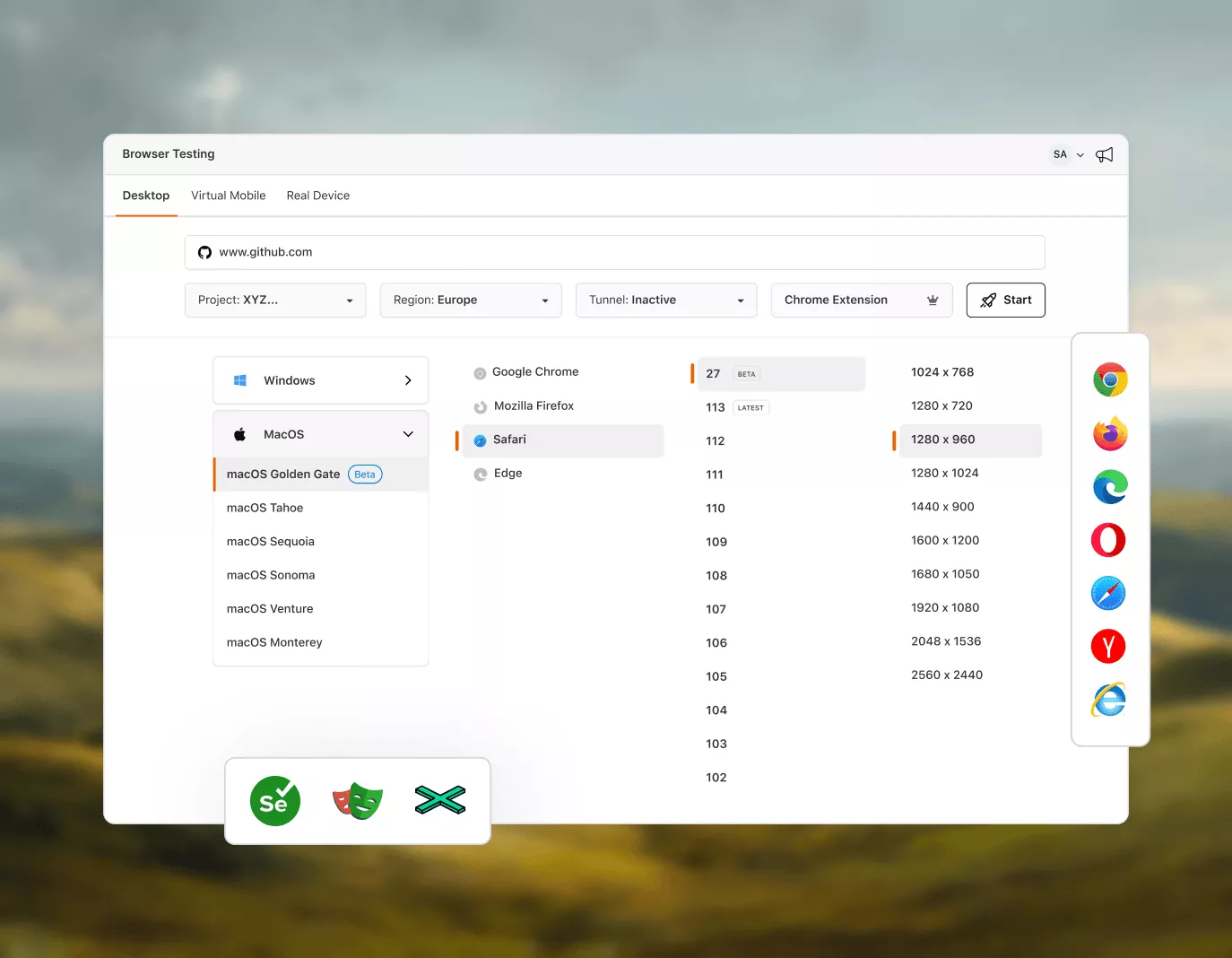Screen dimensions: 1232x958
Task: Select browser version 112
Action: pos(716,441)
